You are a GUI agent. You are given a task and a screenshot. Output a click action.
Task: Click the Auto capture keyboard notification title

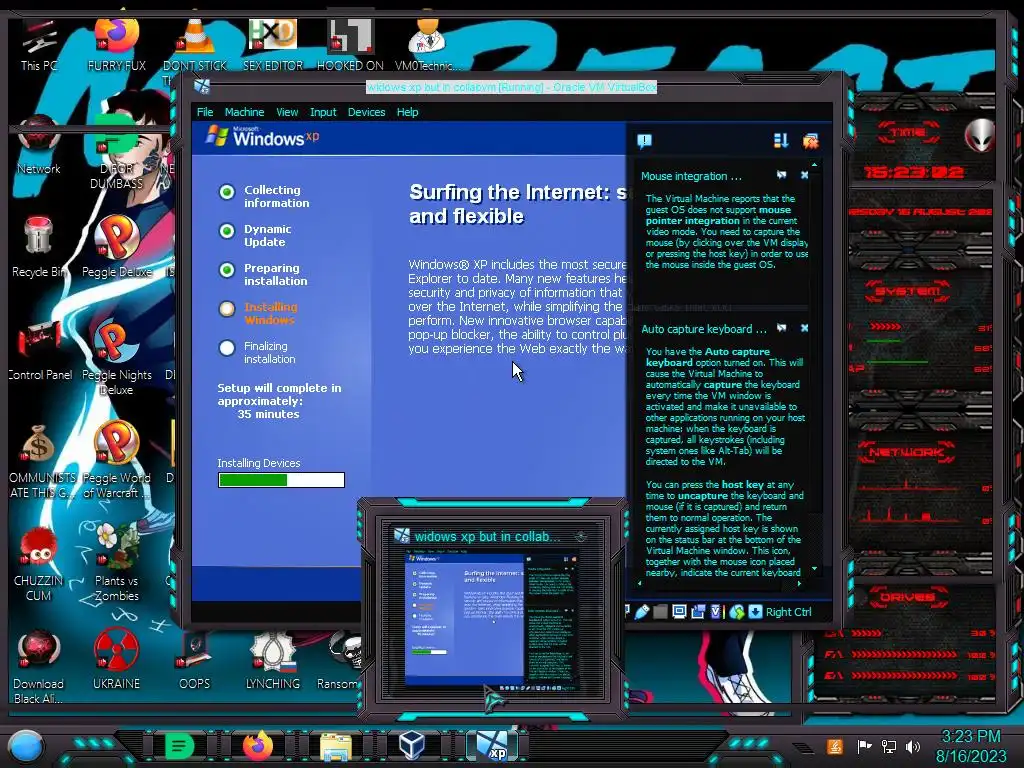pos(703,329)
